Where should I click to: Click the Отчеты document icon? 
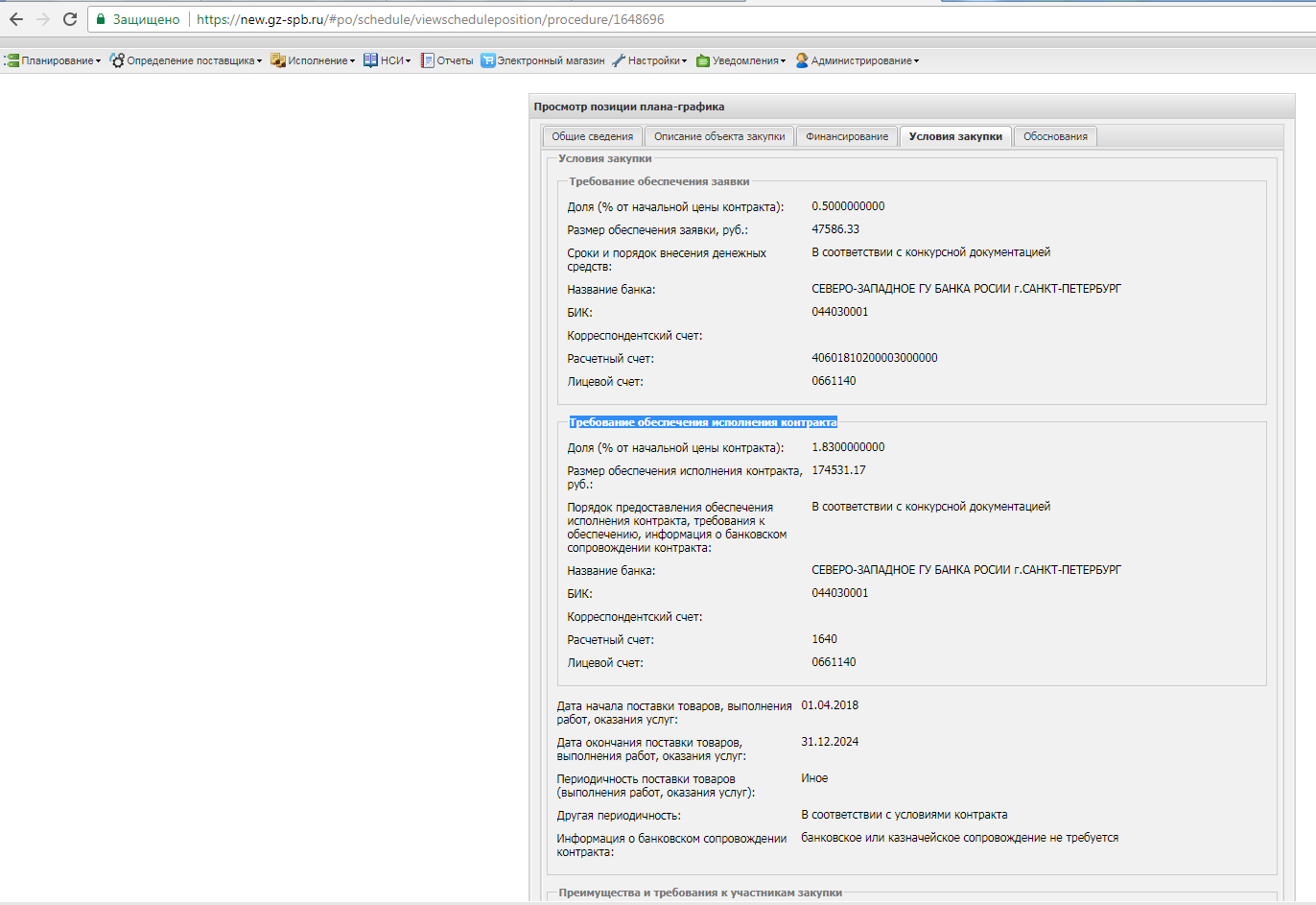428,60
